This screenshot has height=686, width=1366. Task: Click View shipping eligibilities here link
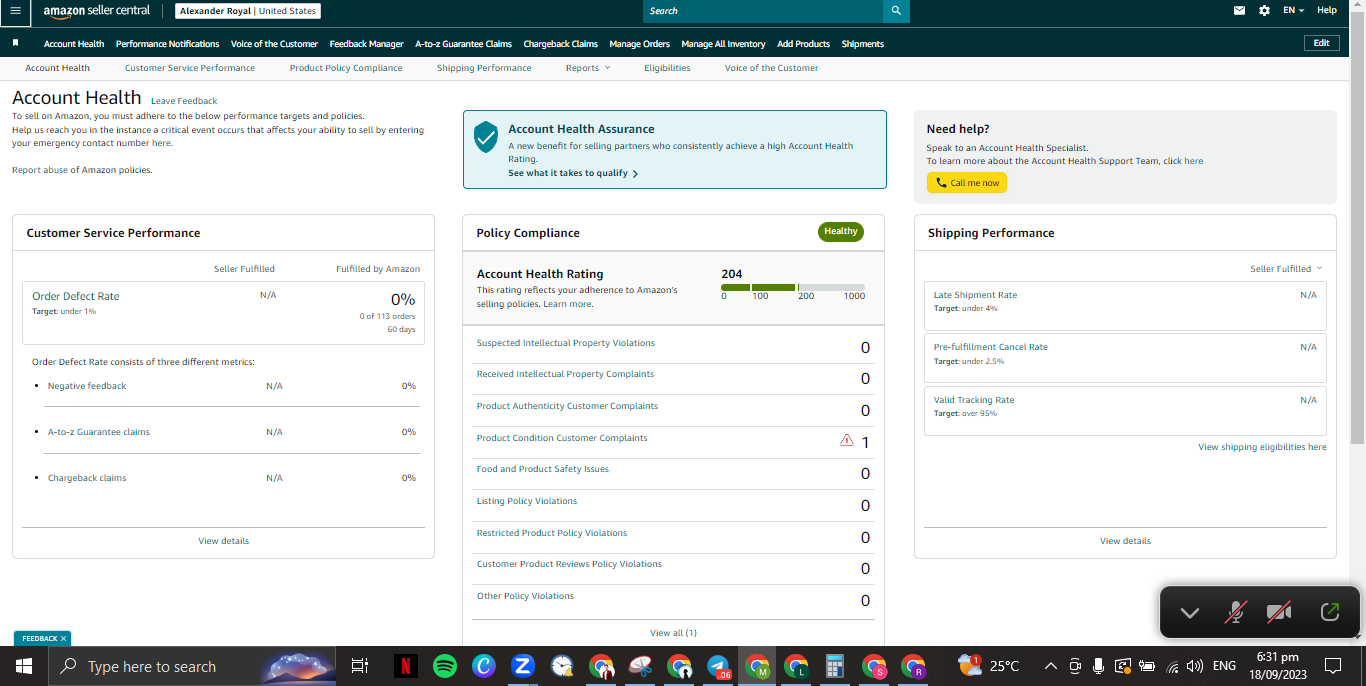(x=1262, y=447)
